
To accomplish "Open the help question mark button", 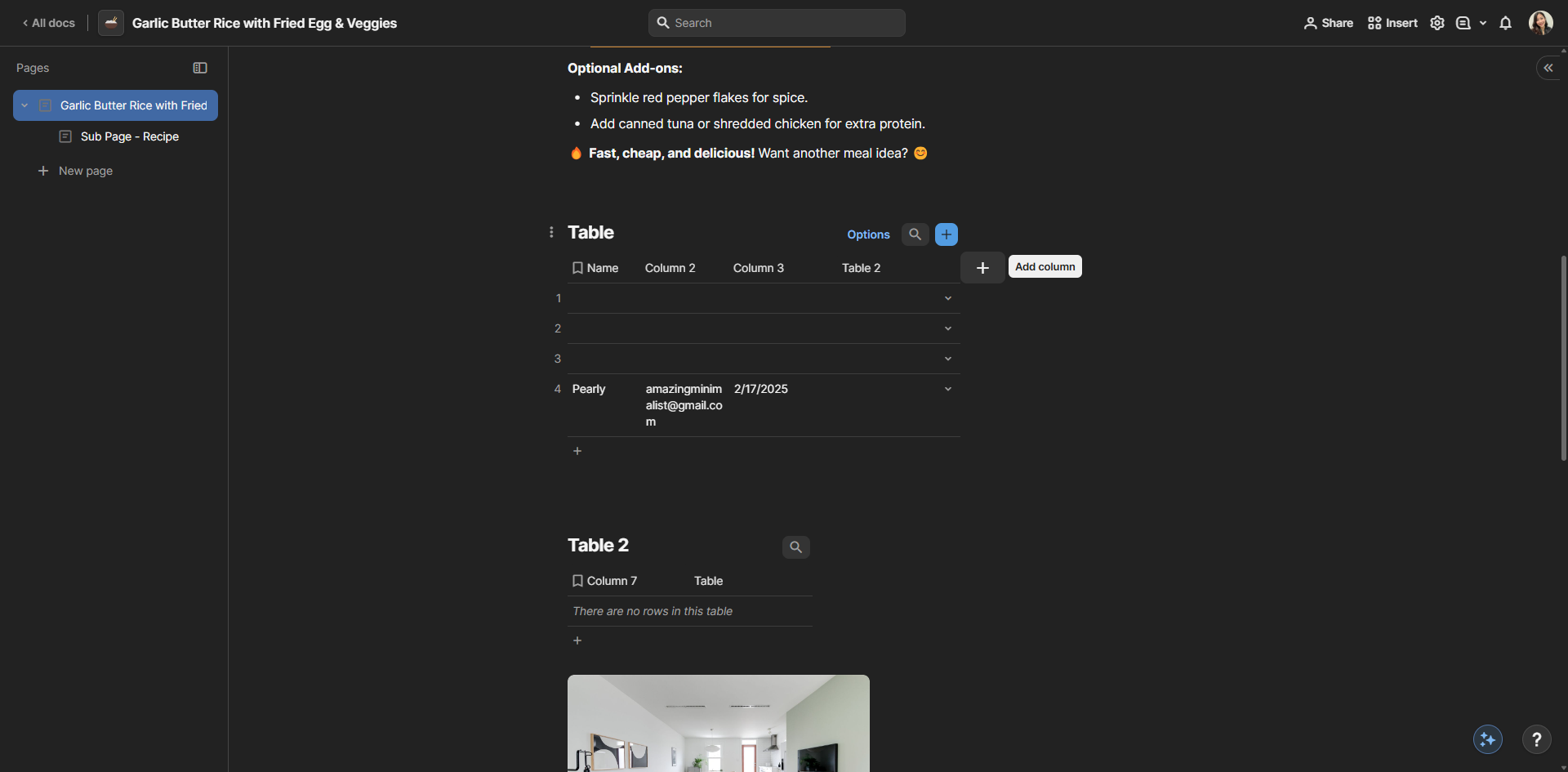I will click(x=1536, y=739).
